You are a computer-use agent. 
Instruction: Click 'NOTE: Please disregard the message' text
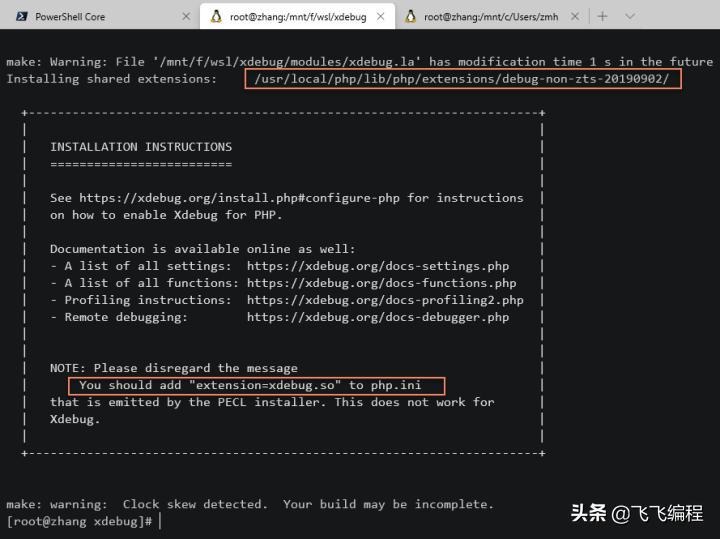(x=174, y=368)
